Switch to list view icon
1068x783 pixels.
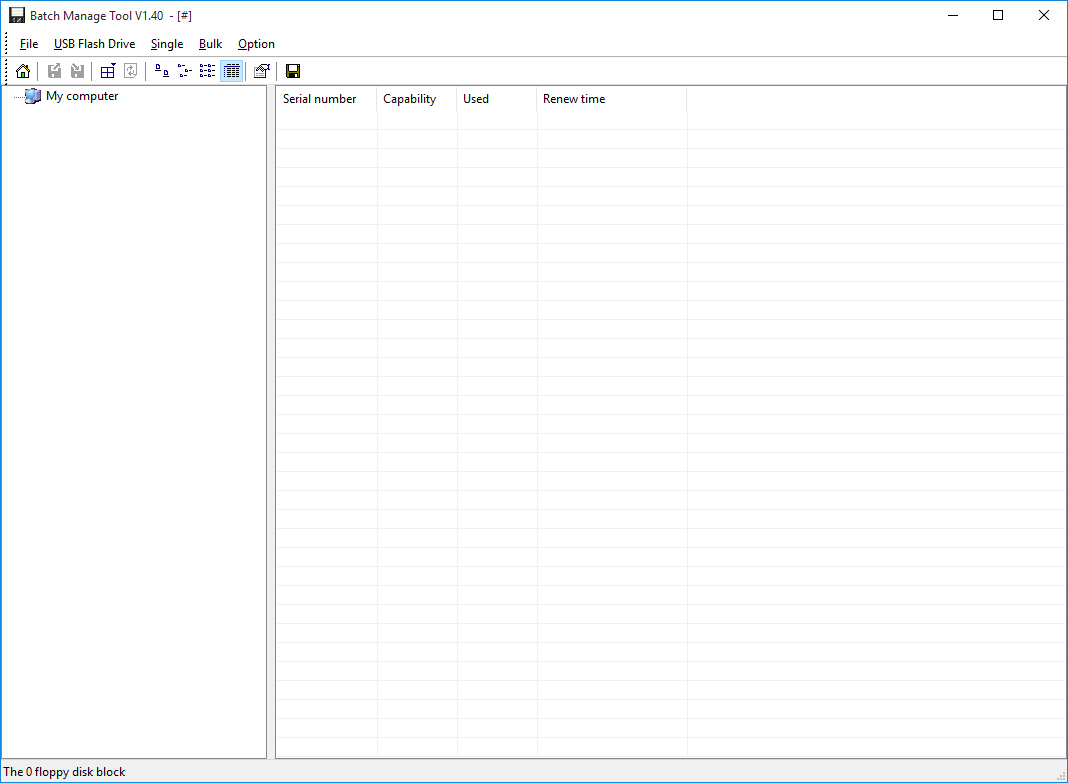tap(208, 71)
